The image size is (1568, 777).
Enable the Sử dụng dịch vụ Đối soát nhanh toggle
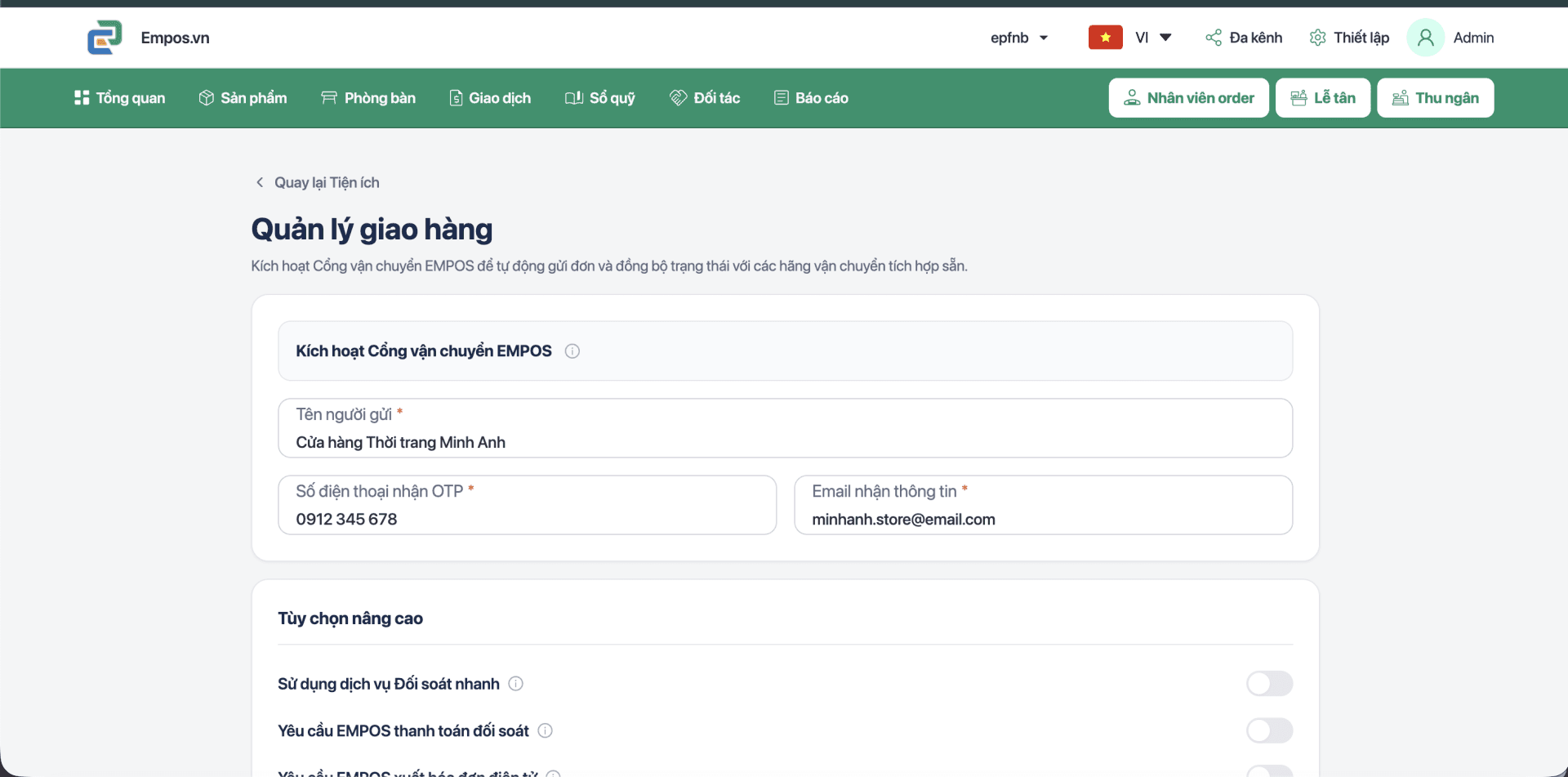point(1269,684)
